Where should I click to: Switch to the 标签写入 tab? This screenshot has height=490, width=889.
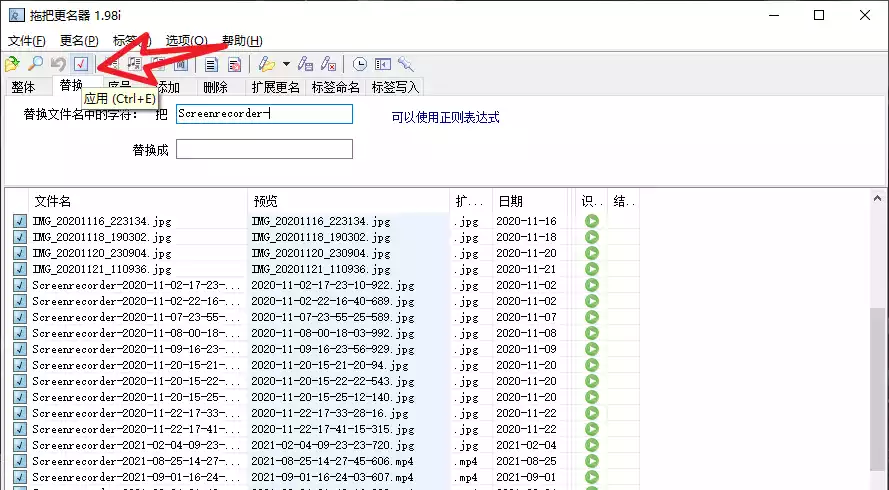click(395, 87)
